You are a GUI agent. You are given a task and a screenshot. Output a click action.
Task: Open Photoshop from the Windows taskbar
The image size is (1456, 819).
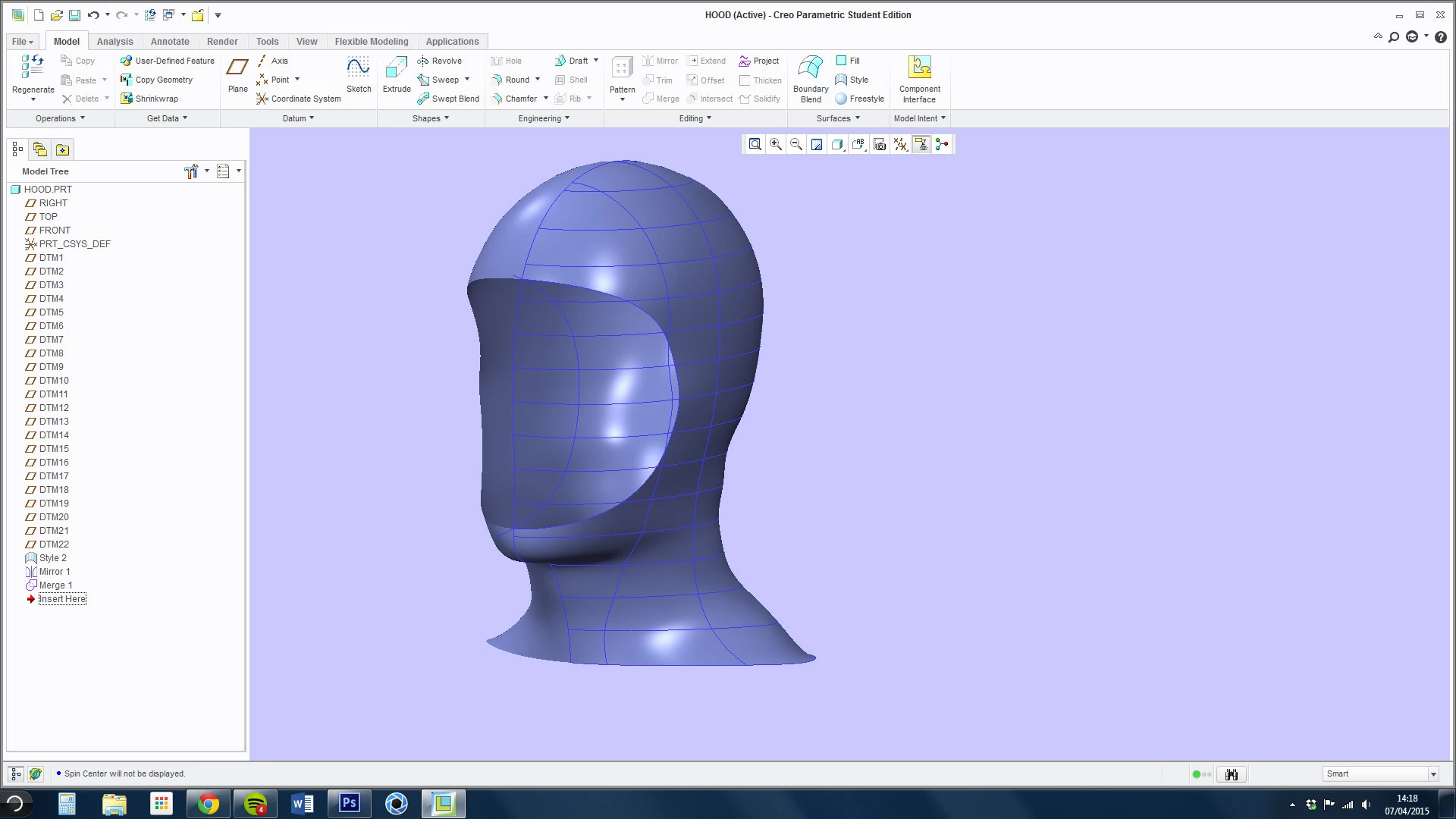pyautogui.click(x=349, y=803)
